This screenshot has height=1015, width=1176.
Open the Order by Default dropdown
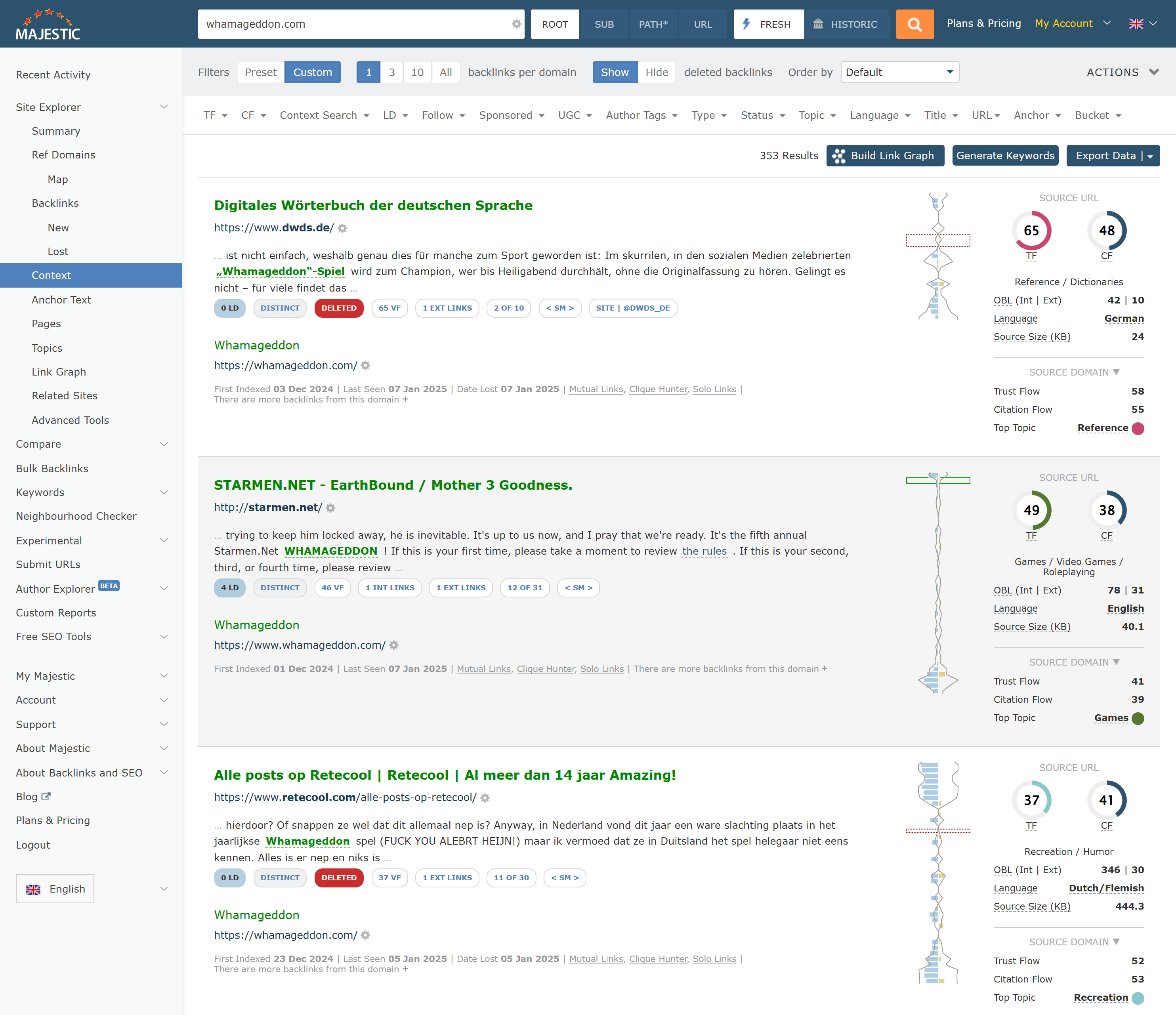(x=899, y=72)
